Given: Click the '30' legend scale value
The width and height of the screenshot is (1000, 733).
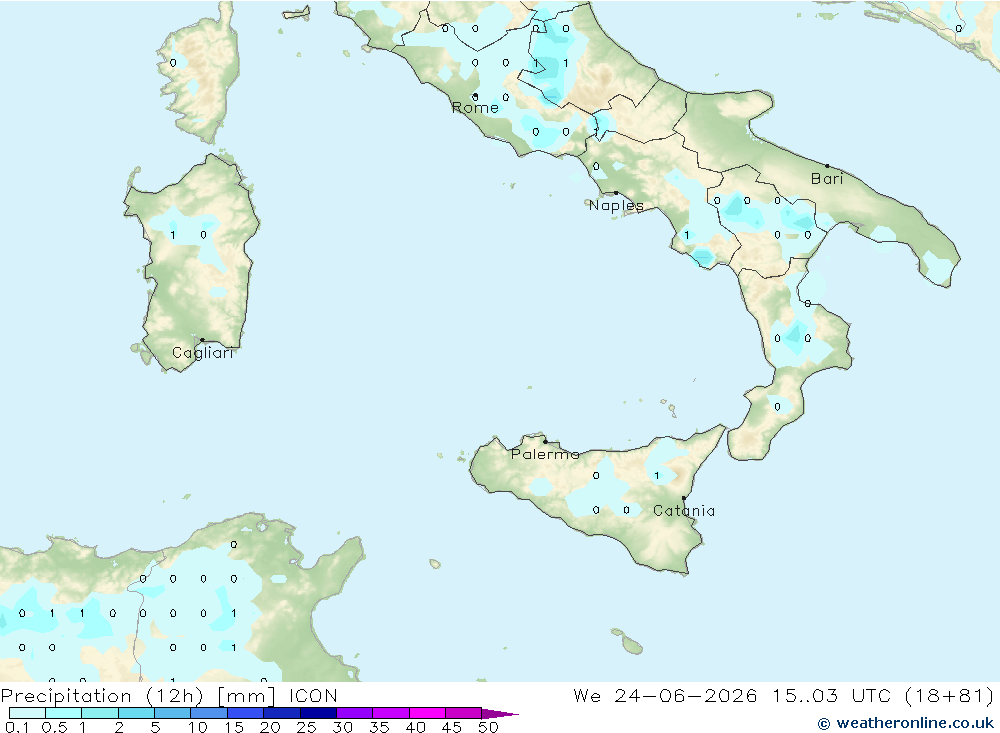Looking at the screenshot, I should (343, 727).
